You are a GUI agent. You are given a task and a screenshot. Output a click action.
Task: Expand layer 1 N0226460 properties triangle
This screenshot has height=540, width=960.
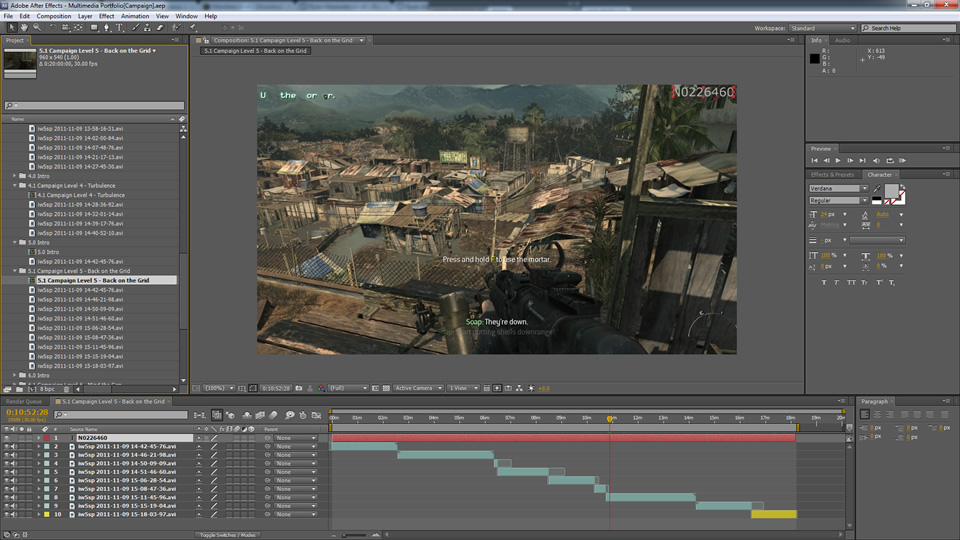(x=39, y=438)
